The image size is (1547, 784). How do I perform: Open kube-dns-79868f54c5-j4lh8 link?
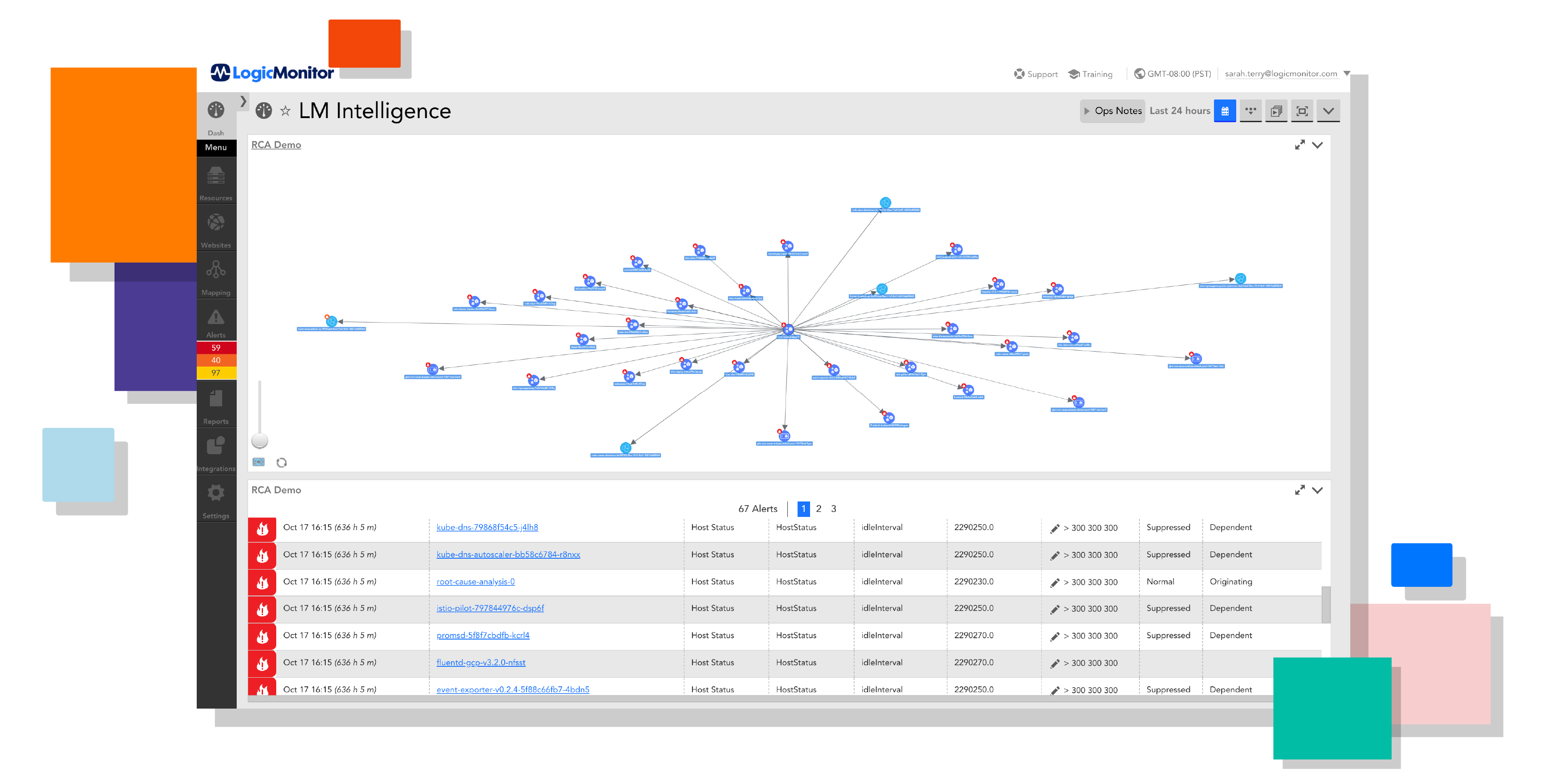(487, 527)
